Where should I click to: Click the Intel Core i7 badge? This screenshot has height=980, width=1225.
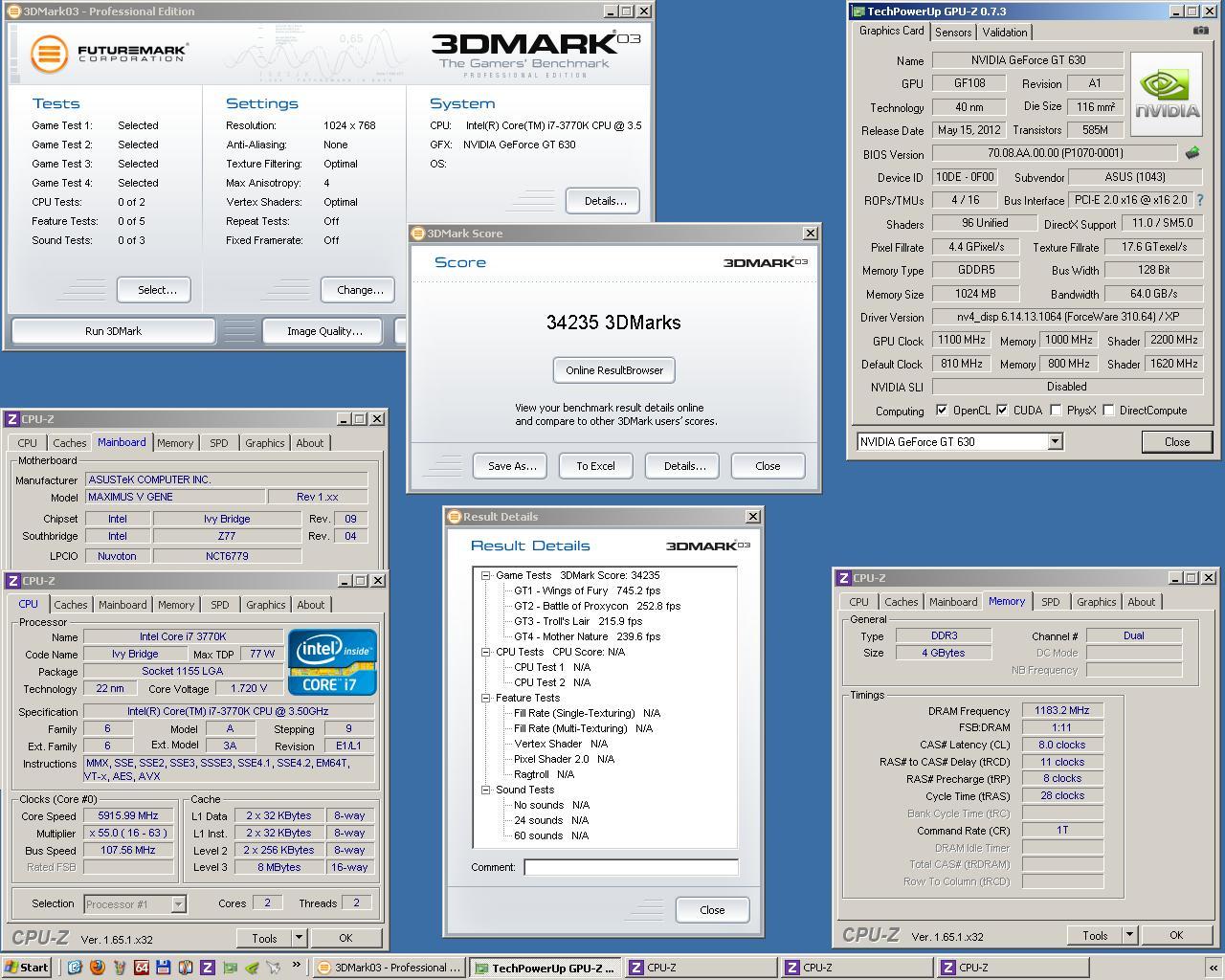(332, 661)
